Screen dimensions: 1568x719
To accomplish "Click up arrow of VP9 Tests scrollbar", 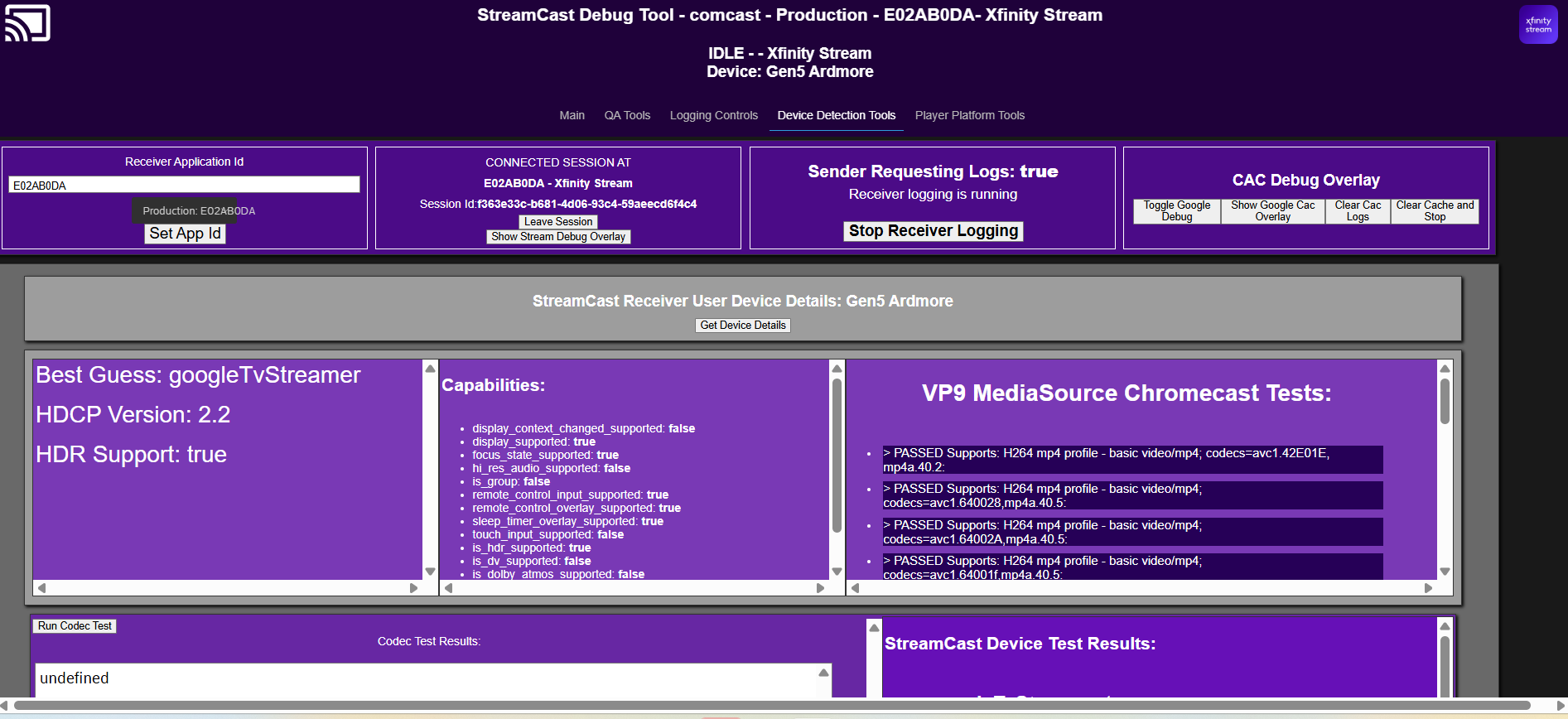I will (x=1445, y=369).
